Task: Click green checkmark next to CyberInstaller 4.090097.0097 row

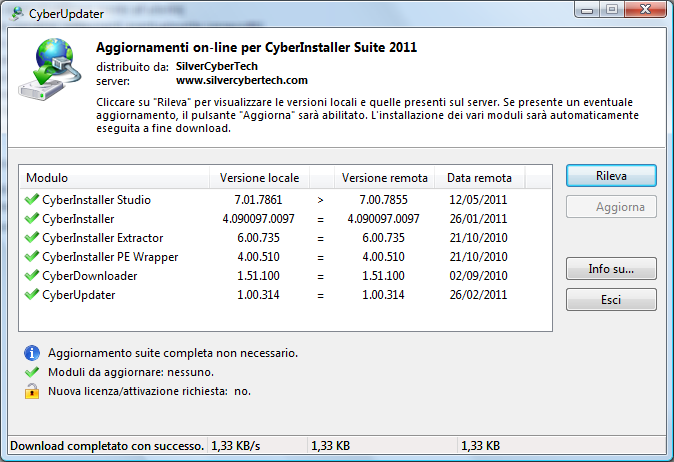Action: (x=32, y=218)
